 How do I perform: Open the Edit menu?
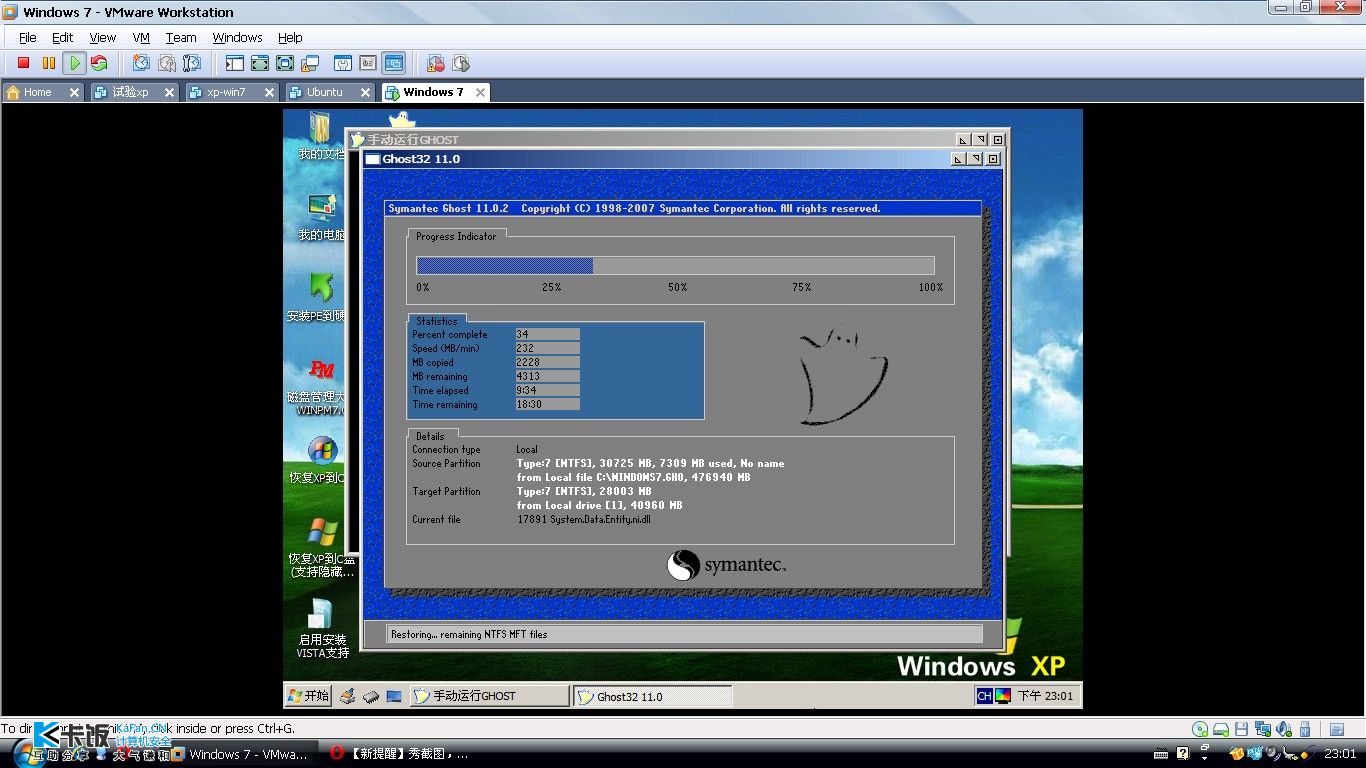62,37
